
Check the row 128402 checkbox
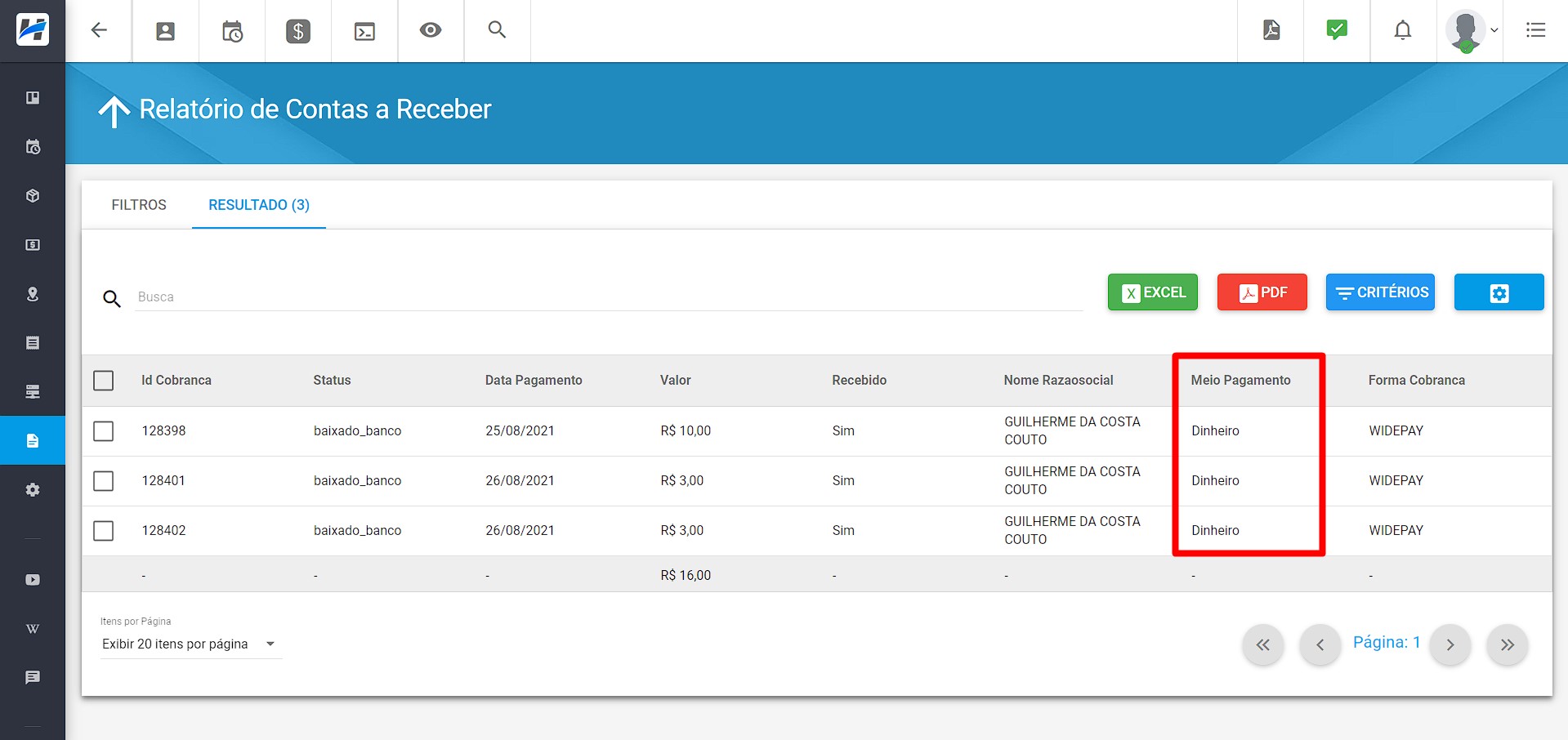pyautogui.click(x=104, y=530)
